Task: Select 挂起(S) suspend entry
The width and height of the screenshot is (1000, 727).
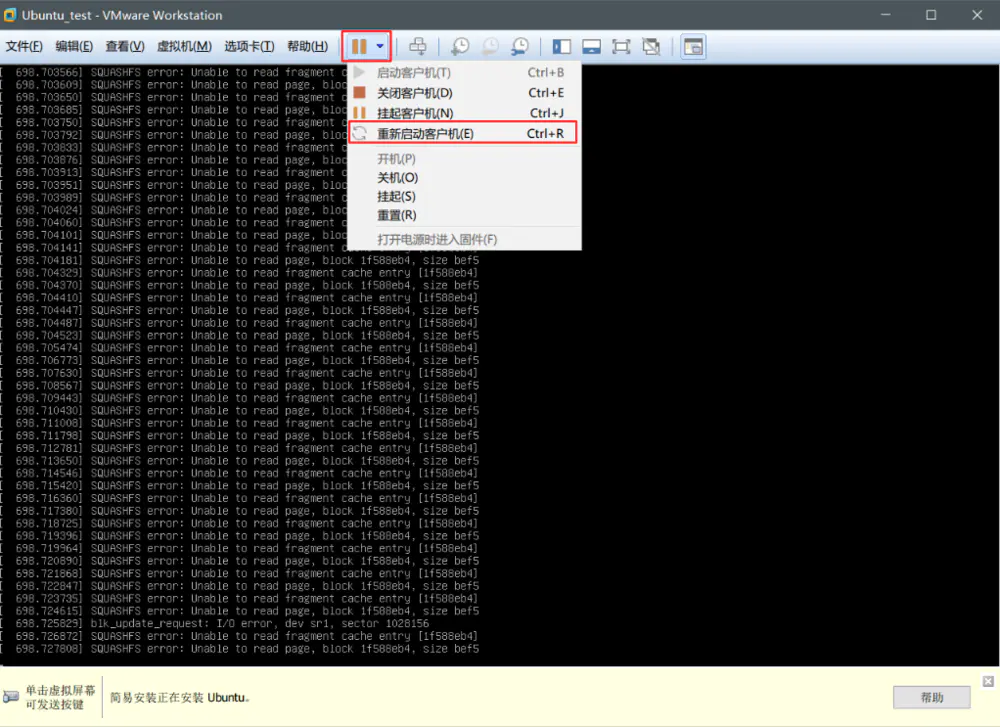Action: pos(464,196)
